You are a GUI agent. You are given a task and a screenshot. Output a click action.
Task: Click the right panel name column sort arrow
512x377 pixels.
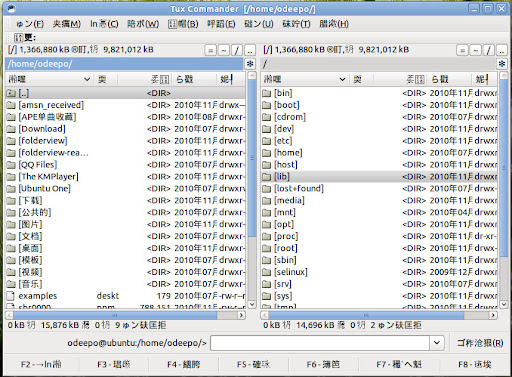tap(342, 79)
